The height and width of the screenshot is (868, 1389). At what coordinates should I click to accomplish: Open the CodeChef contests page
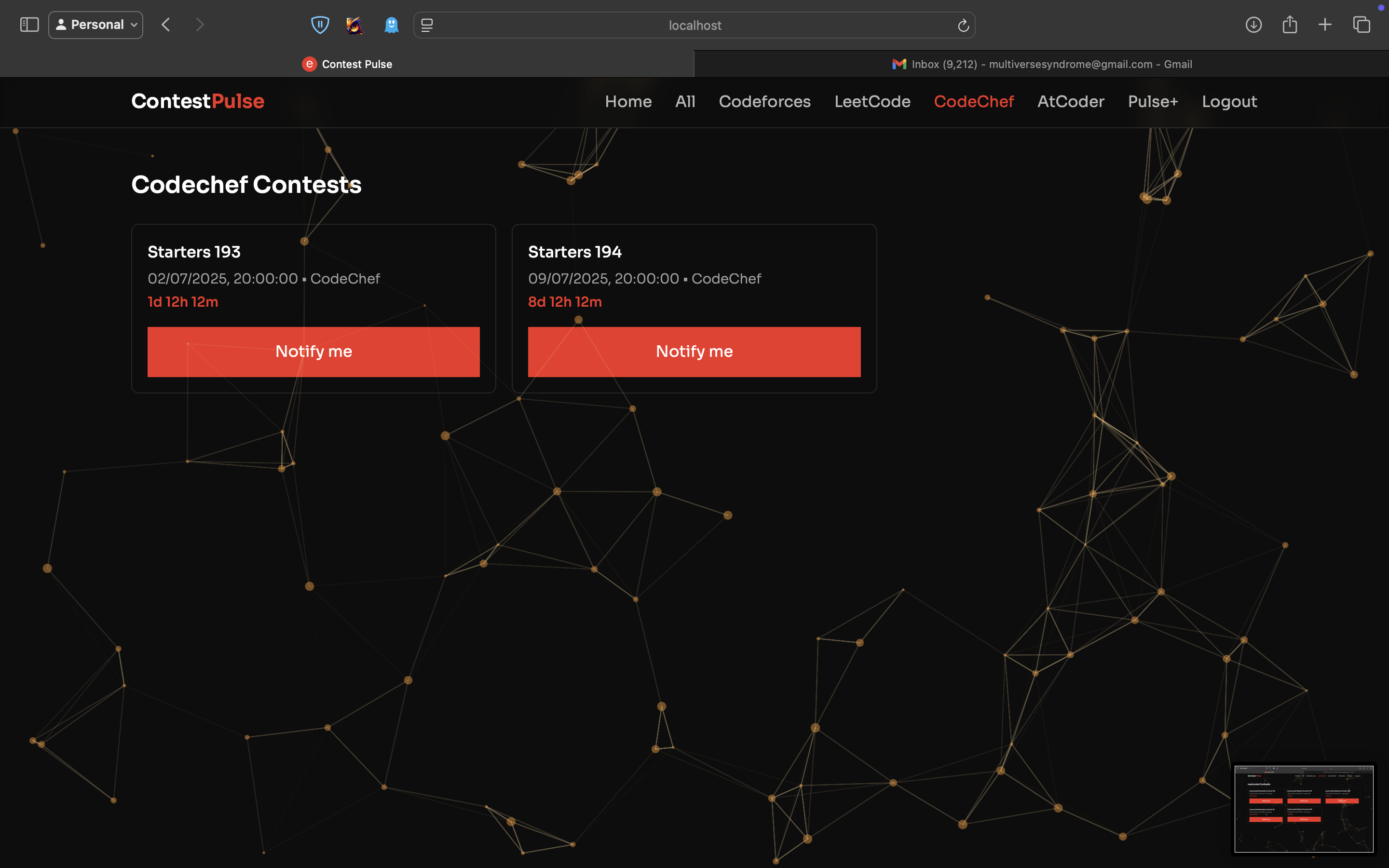pyautogui.click(x=973, y=102)
